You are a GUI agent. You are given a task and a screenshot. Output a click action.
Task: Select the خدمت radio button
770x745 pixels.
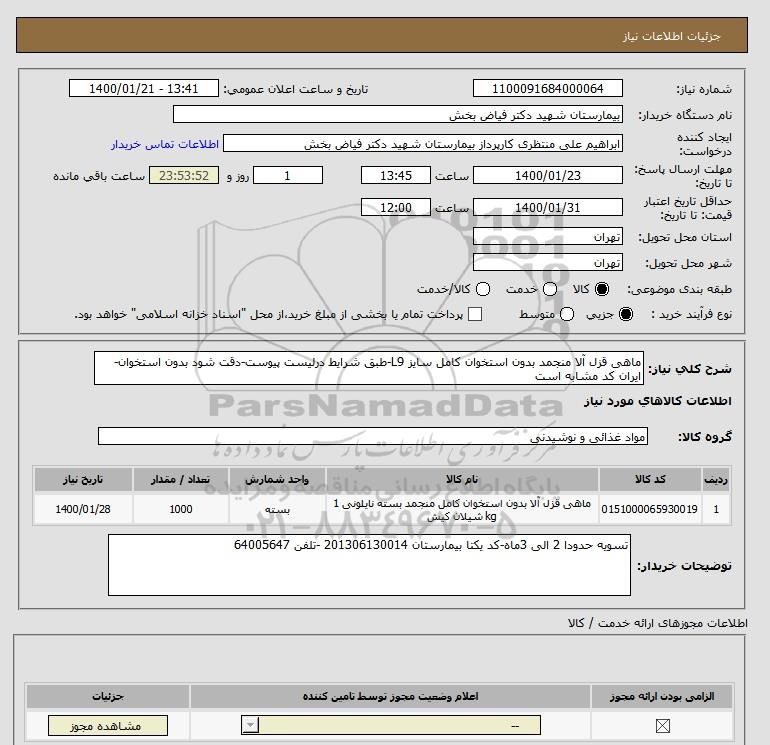550,289
